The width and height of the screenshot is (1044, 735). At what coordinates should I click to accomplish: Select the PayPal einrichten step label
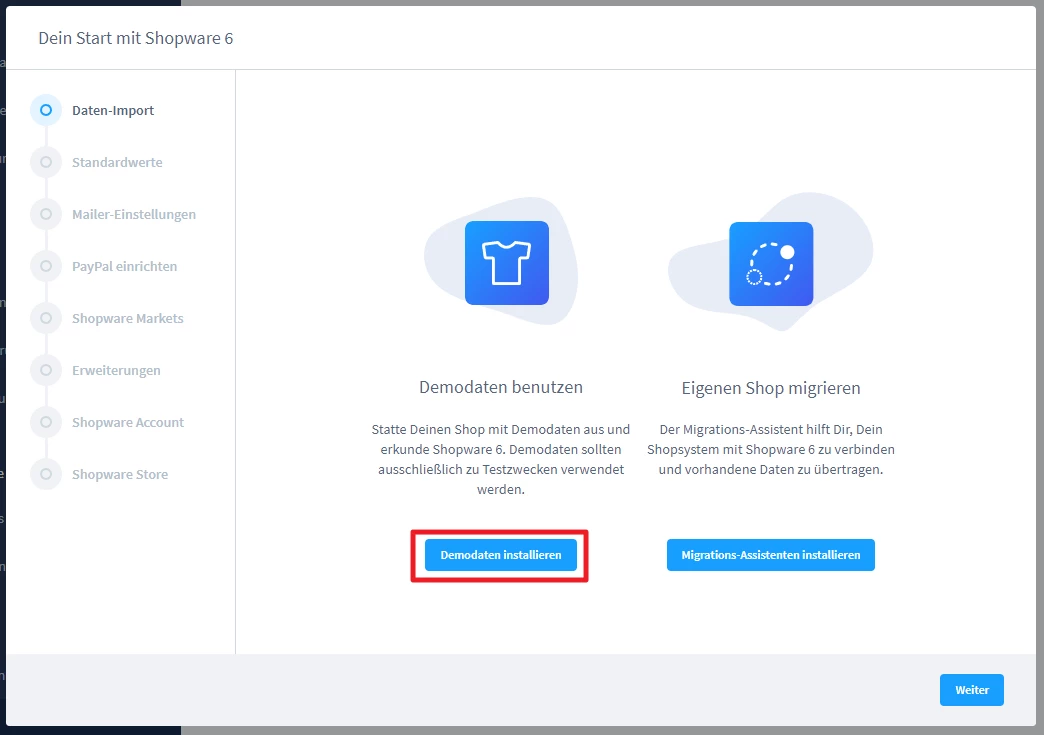tap(124, 266)
